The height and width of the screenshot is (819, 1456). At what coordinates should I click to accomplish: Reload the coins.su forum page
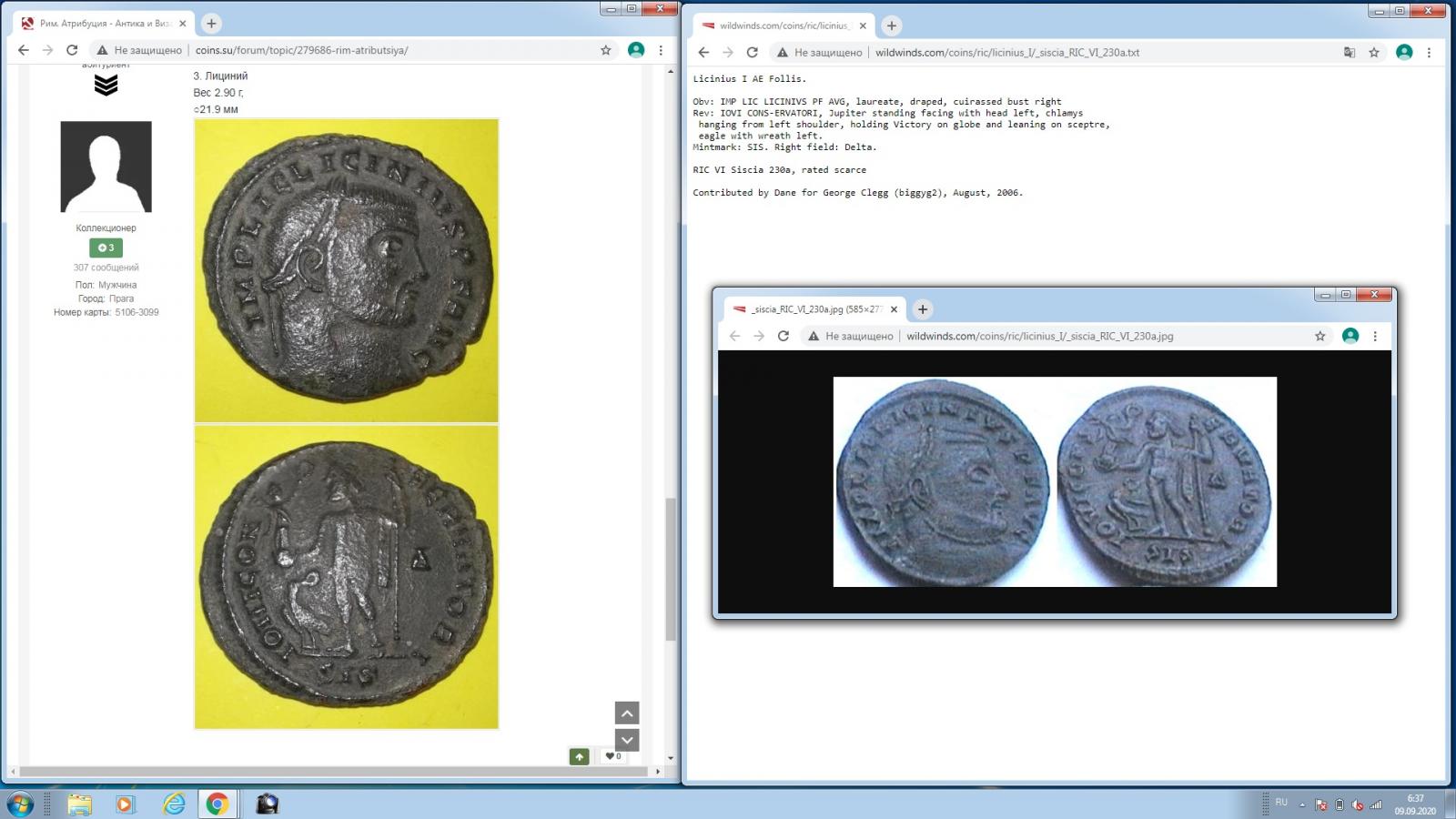[72, 50]
